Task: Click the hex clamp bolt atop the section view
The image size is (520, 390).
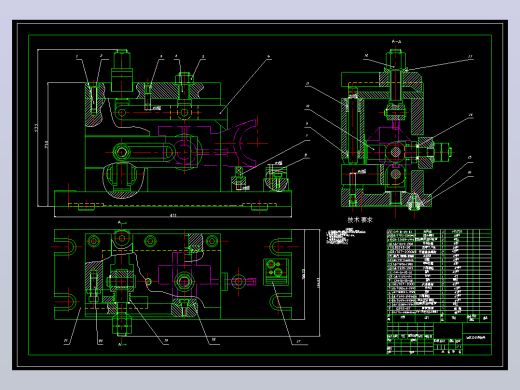Action: tap(396, 59)
